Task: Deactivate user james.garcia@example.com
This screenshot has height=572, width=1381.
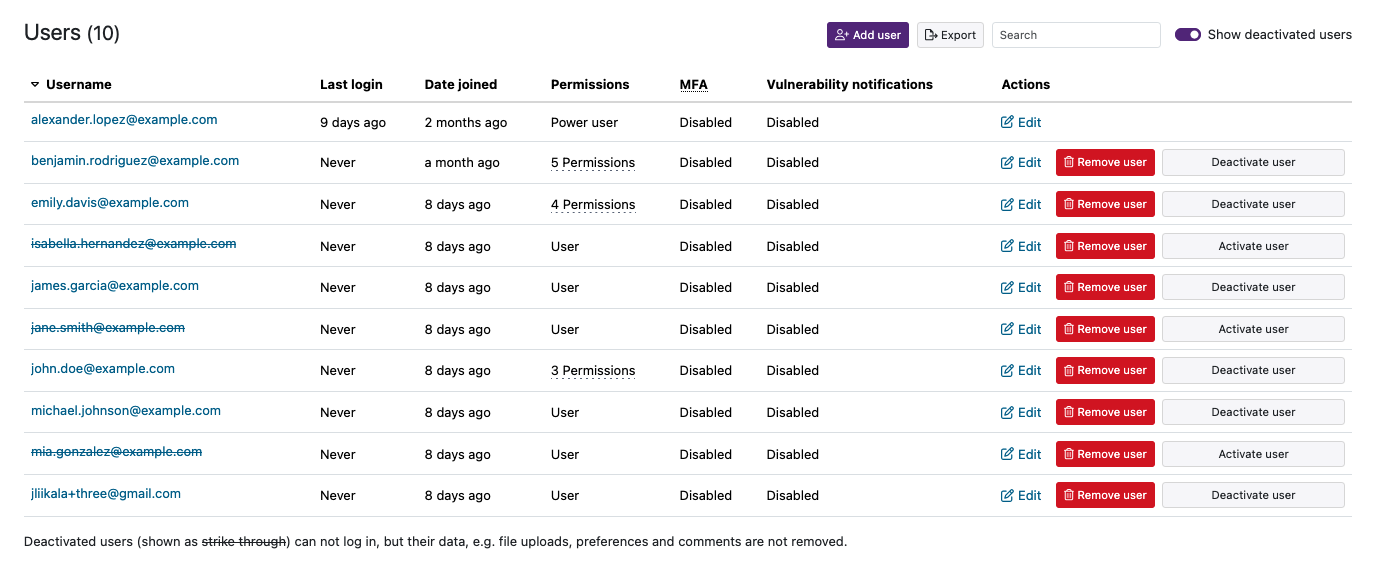Action: pos(1252,288)
